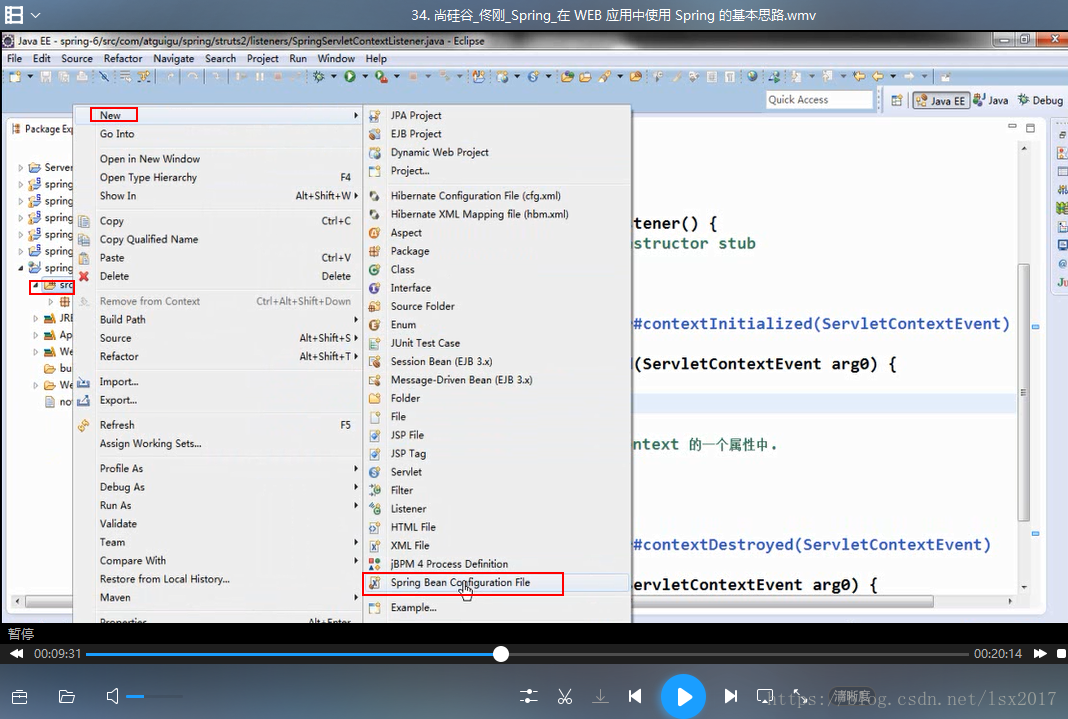Screen dimensions: 1068x719
Task: Adjust the video progress slider knob
Action: coord(501,654)
